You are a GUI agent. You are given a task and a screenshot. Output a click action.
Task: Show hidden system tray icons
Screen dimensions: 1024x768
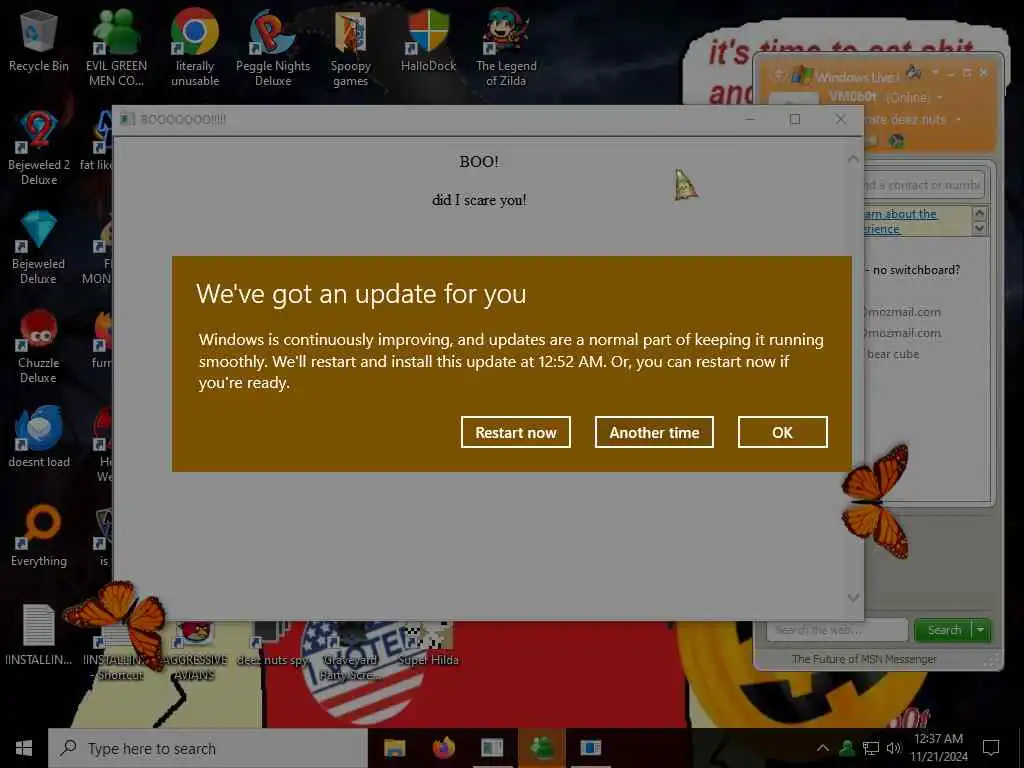click(823, 748)
